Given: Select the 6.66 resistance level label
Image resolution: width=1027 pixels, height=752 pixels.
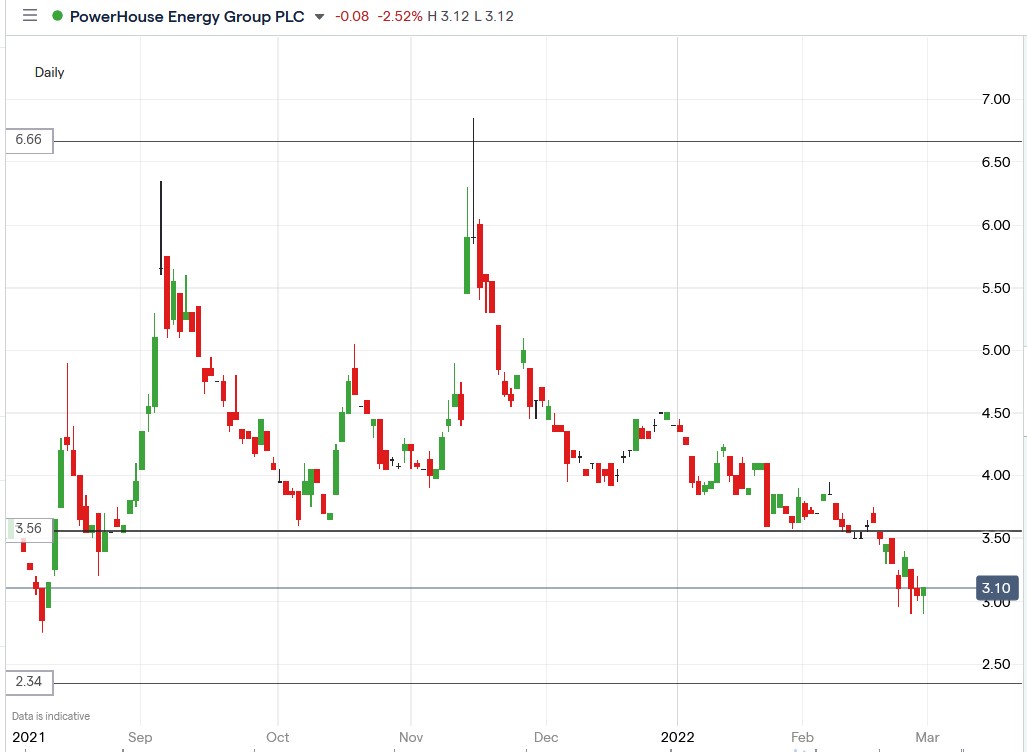Looking at the screenshot, I should pos(28,141).
